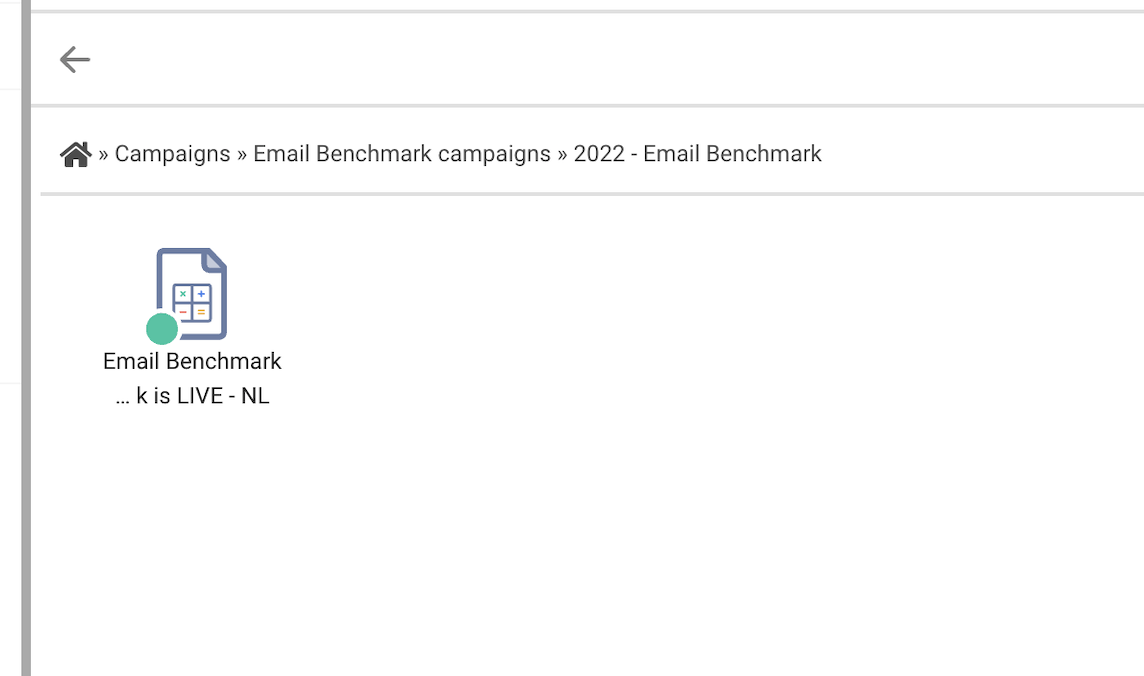The height and width of the screenshot is (676, 1144).
Task: Open the Email Benchmark spreadsheet file icon
Action: pyautogui.click(x=191, y=294)
